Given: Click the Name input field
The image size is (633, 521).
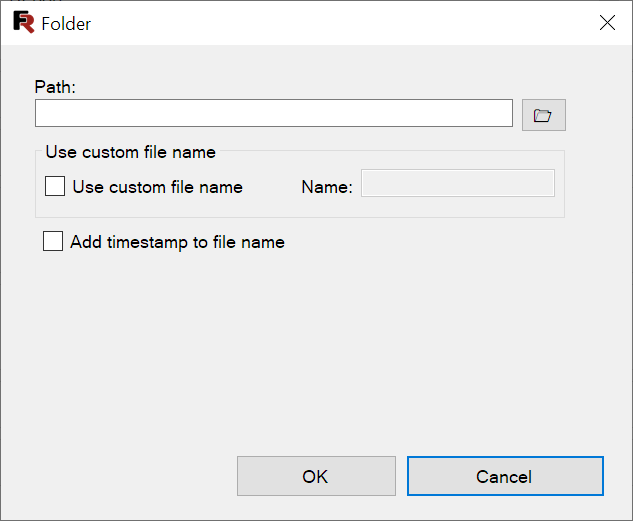Looking at the screenshot, I should (458, 183).
